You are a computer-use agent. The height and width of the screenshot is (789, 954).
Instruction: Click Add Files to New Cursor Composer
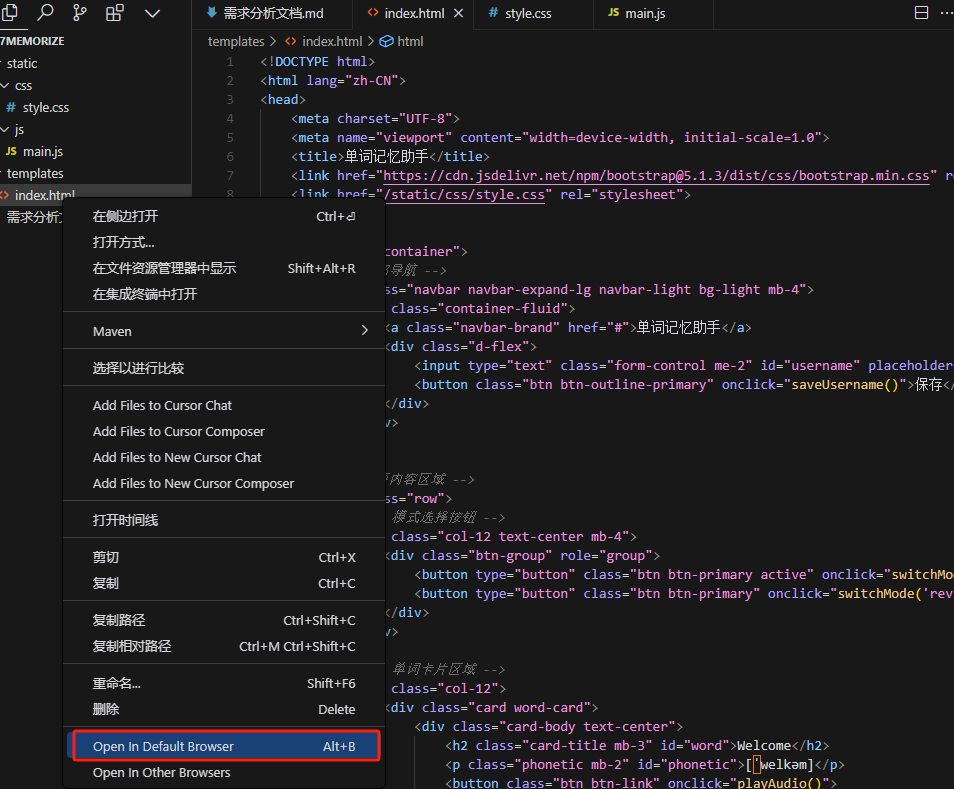pos(224,484)
